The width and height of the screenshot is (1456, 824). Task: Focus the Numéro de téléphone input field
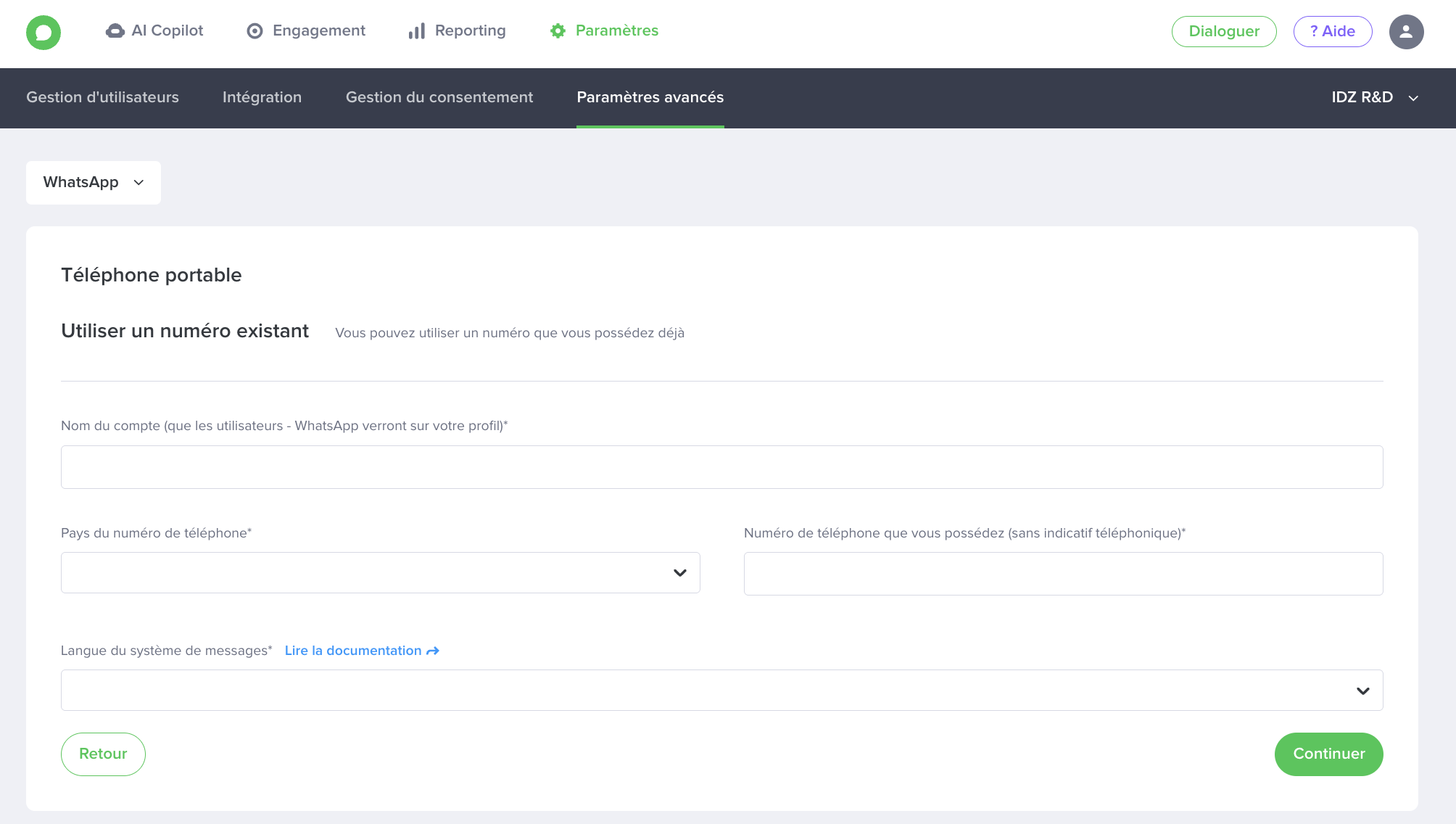click(x=1064, y=574)
